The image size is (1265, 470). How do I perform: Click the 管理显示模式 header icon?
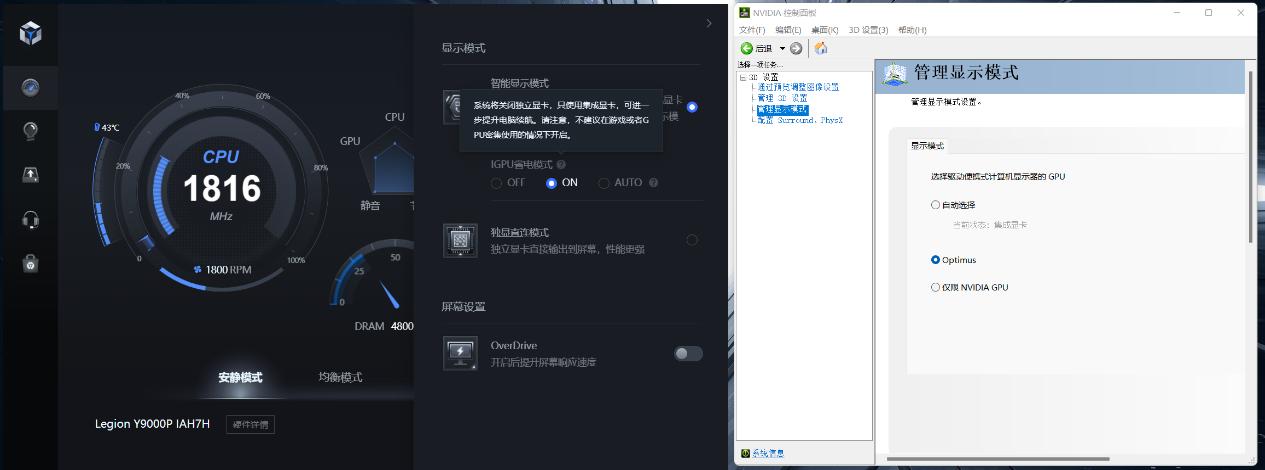[x=895, y=74]
